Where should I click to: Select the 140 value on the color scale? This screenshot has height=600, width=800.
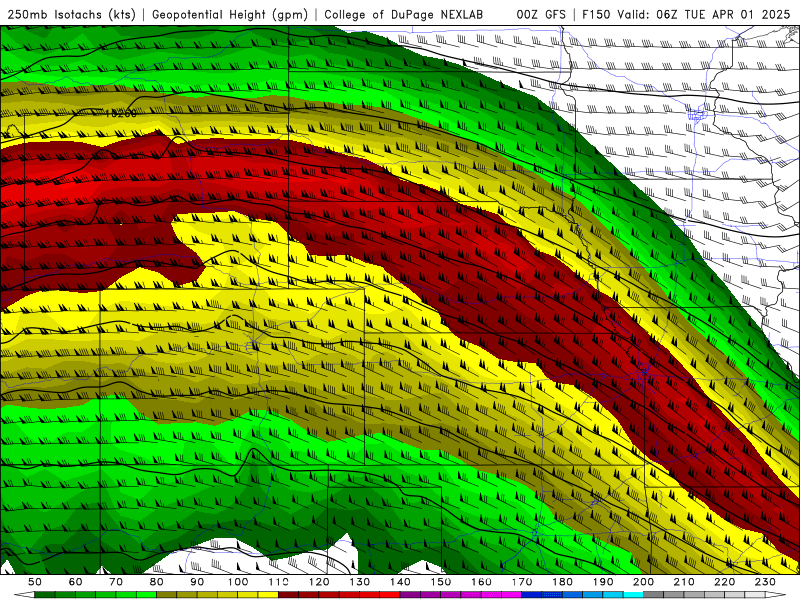pyautogui.click(x=400, y=582)
